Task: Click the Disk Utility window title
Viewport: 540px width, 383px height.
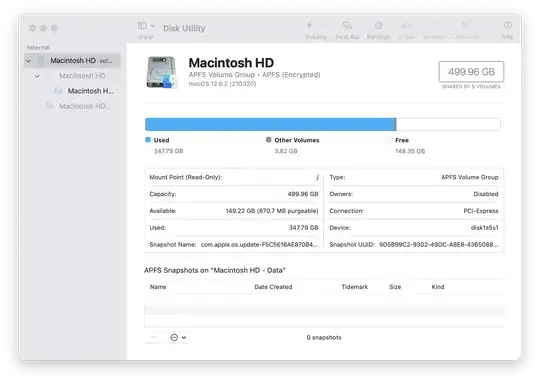Action: (x=184, y=28)
